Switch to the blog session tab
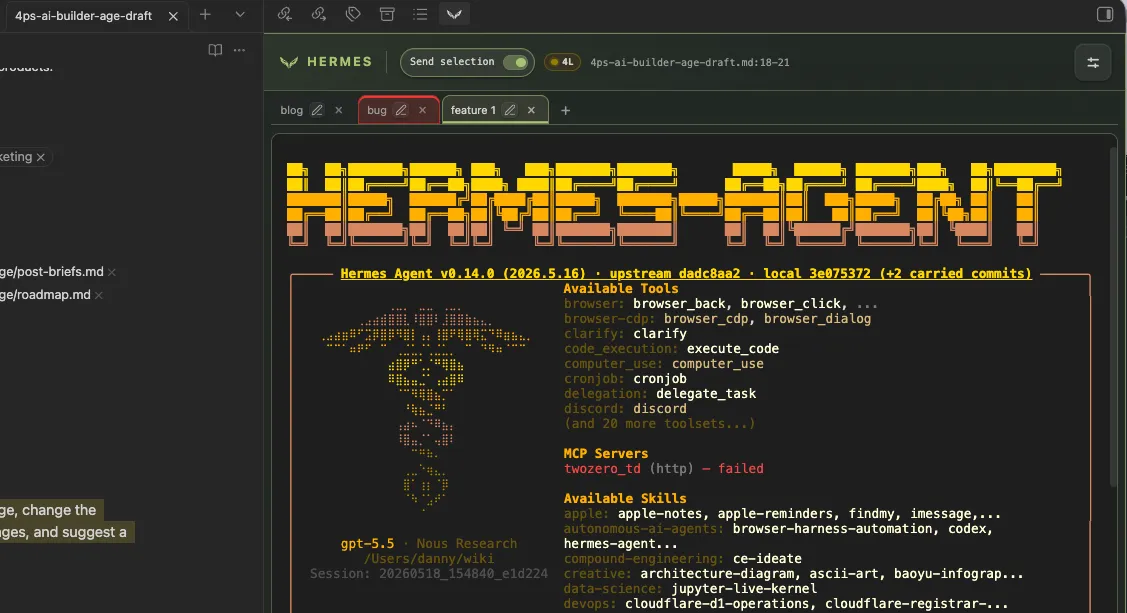Viewport: 1127px width, 613px height. (x=291, y=110)
